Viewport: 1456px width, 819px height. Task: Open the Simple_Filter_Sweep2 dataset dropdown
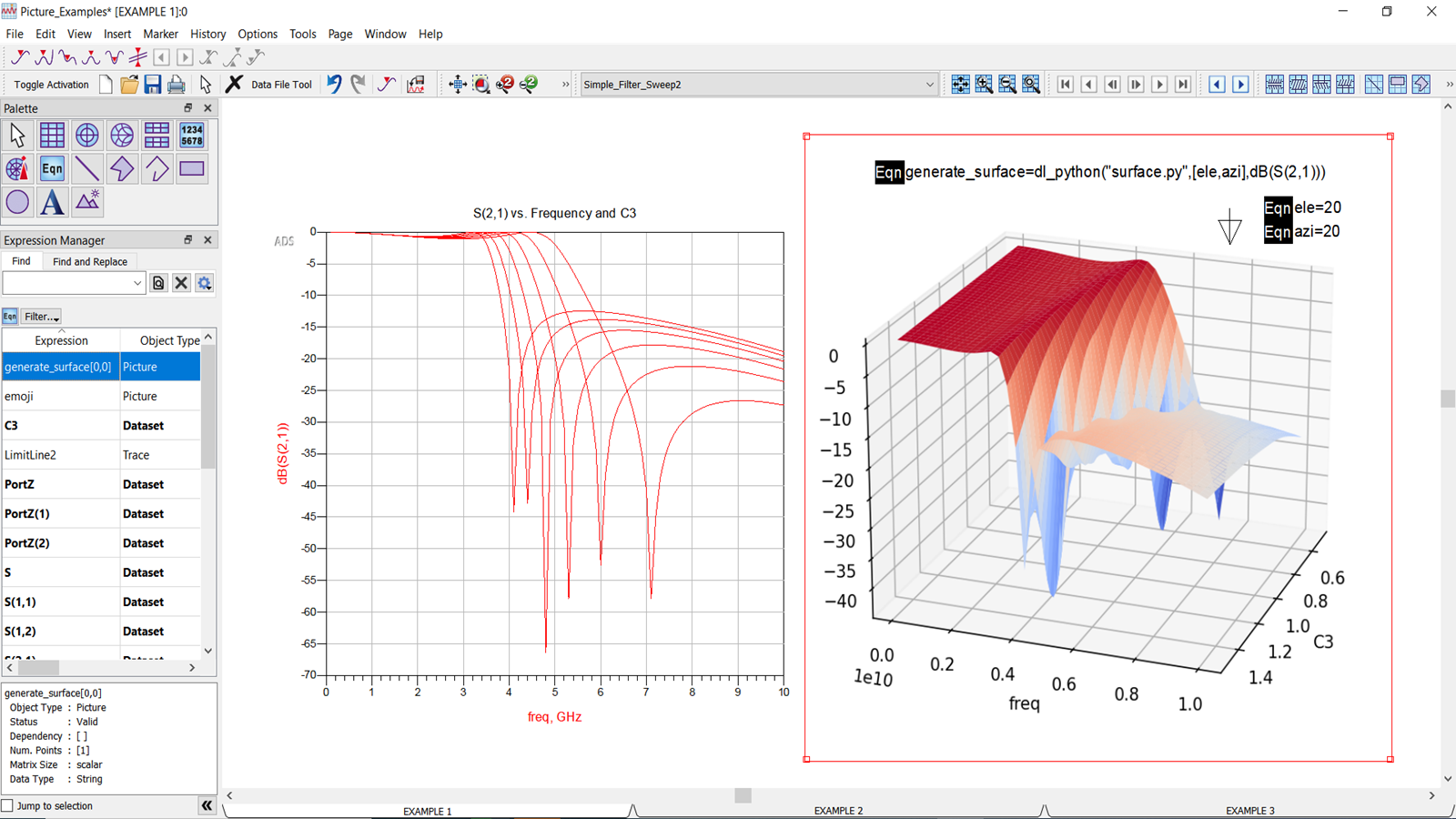point(929,84)
